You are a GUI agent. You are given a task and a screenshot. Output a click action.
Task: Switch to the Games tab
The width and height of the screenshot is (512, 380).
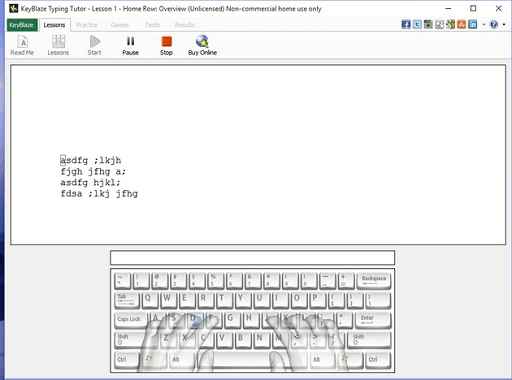click(x=120, y=25)
